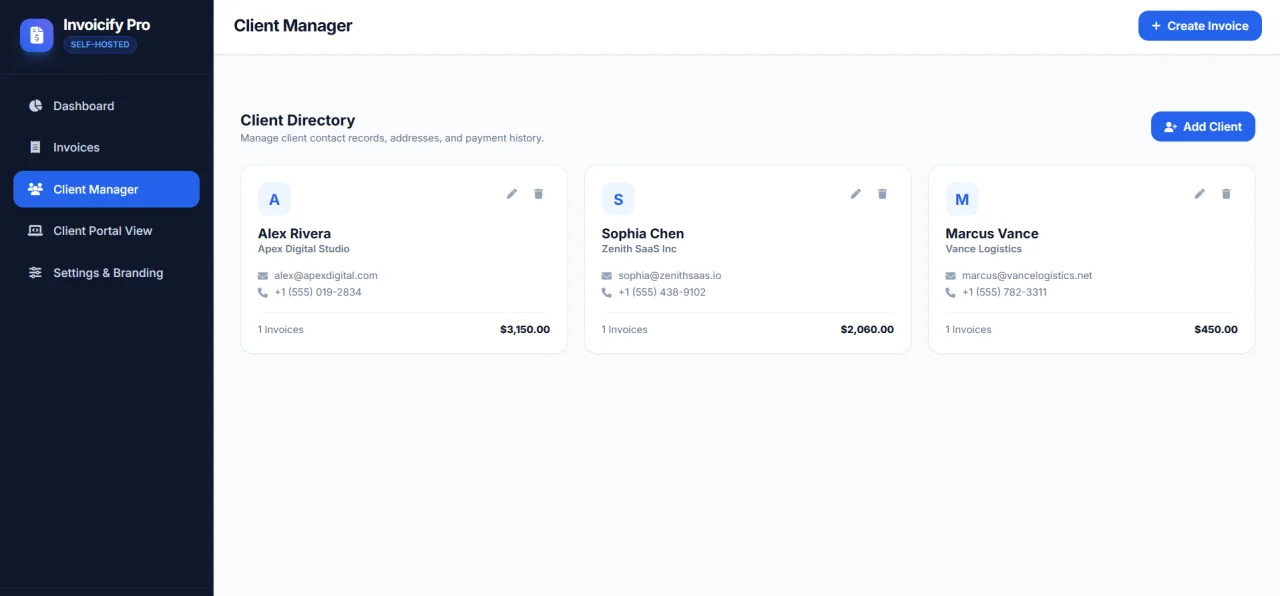The width and height of the screenshot is (1280, 596).
Task: Click the $3,150.00 total amount
Action: coord(525,330)
